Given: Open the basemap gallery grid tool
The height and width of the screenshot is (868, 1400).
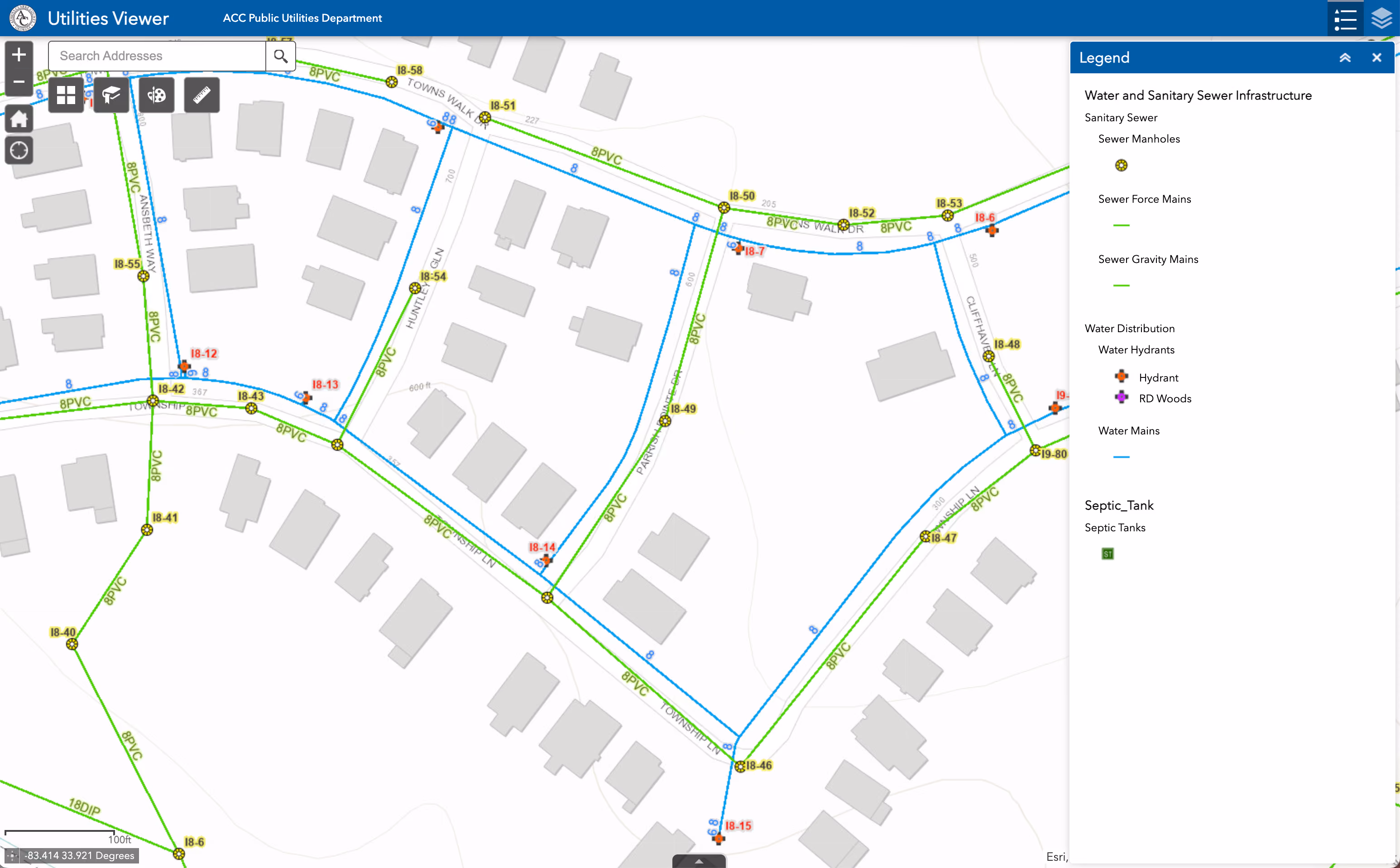Looking at the screenshot, I should tap(66, 95).
